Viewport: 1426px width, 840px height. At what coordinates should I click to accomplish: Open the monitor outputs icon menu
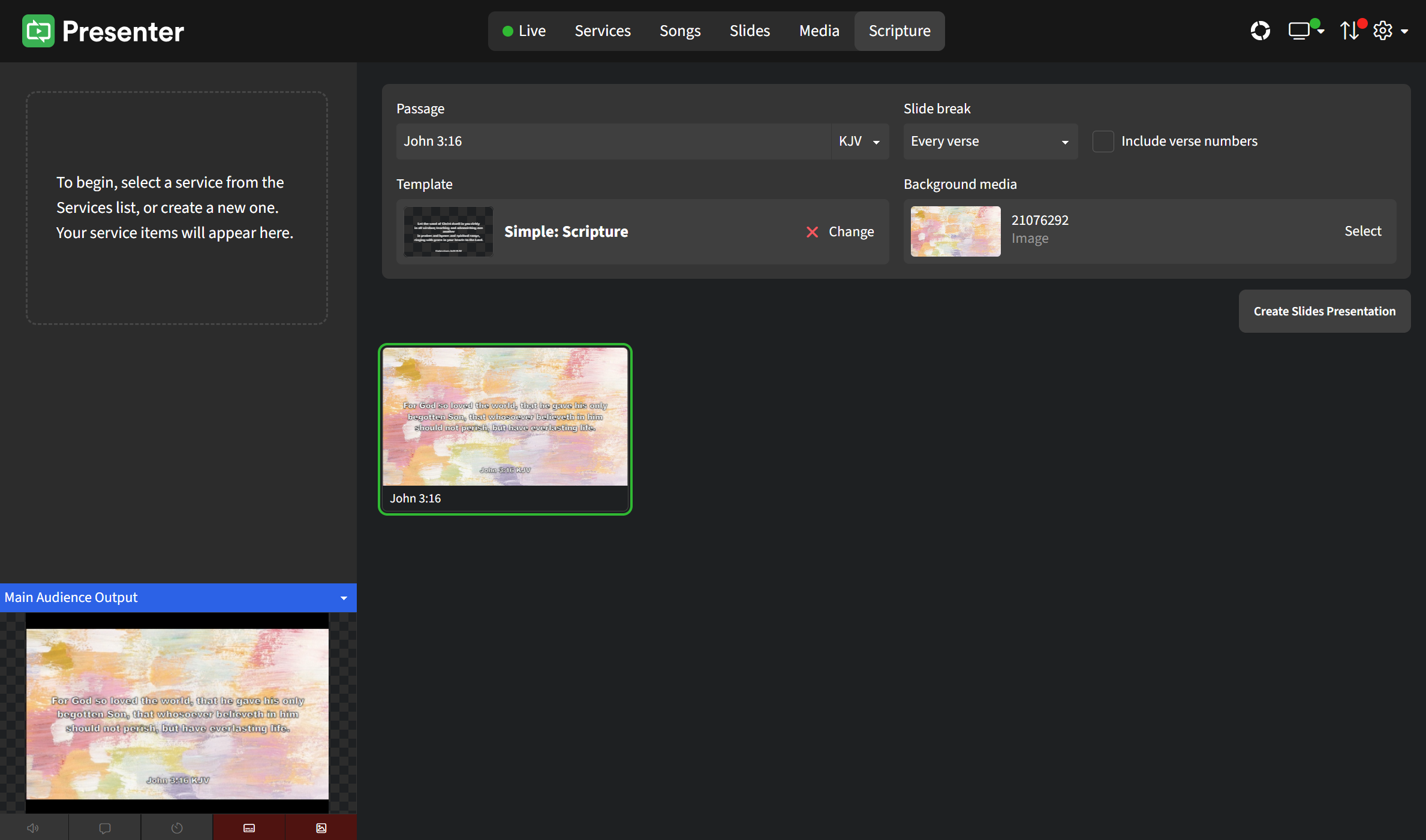point(1305,31)
